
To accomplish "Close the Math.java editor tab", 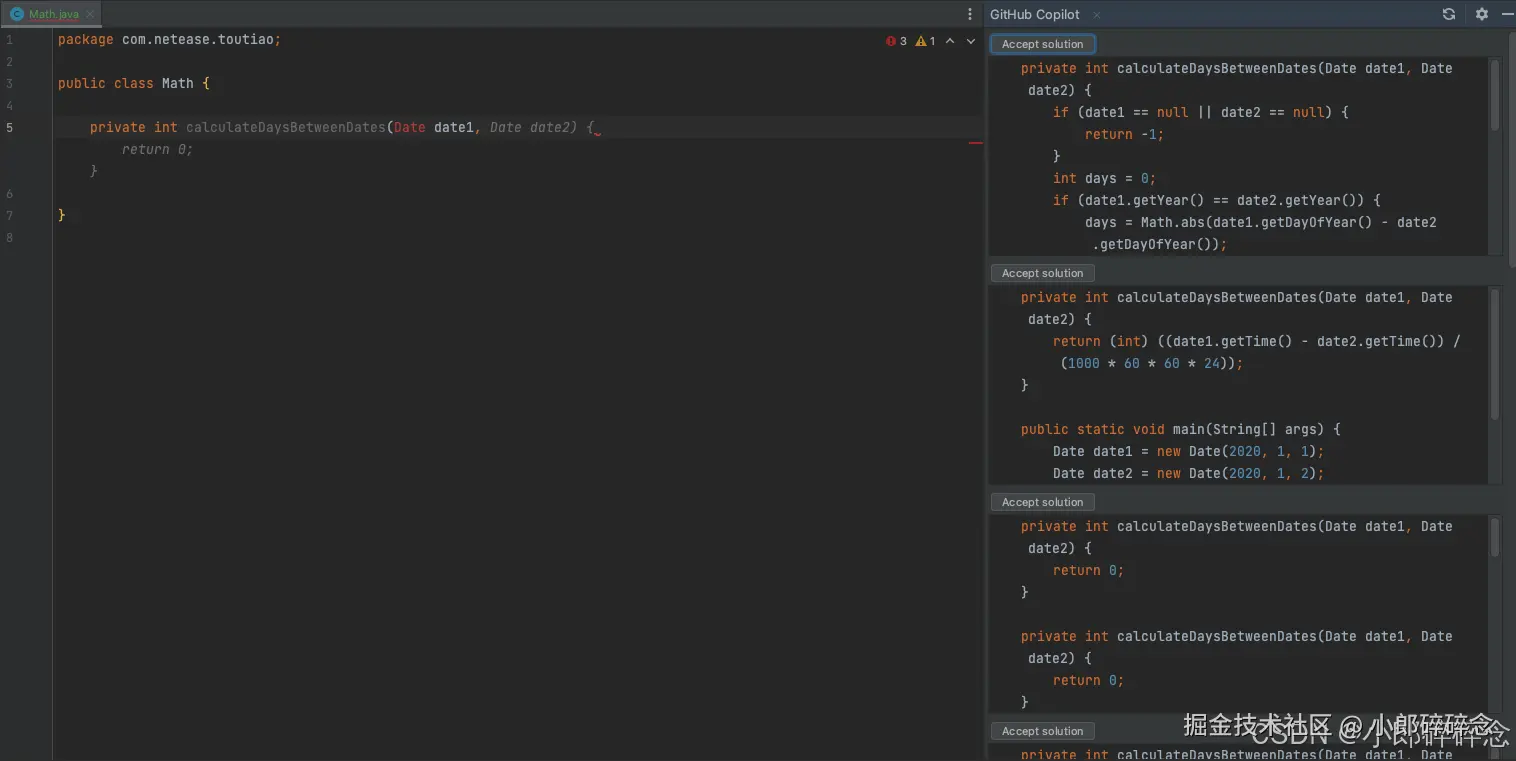I will [x=89, y=14].
